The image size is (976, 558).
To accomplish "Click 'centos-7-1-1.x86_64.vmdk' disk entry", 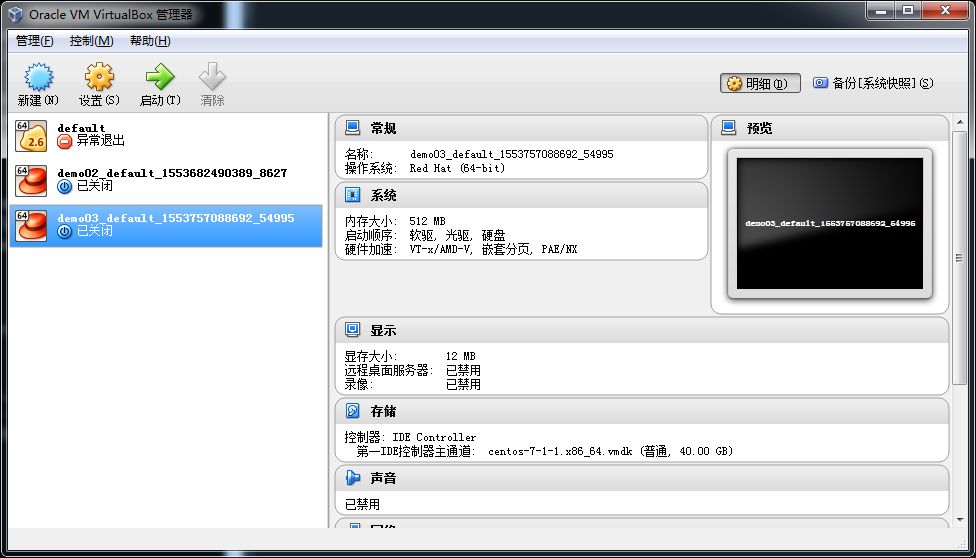I will (560, 451).
